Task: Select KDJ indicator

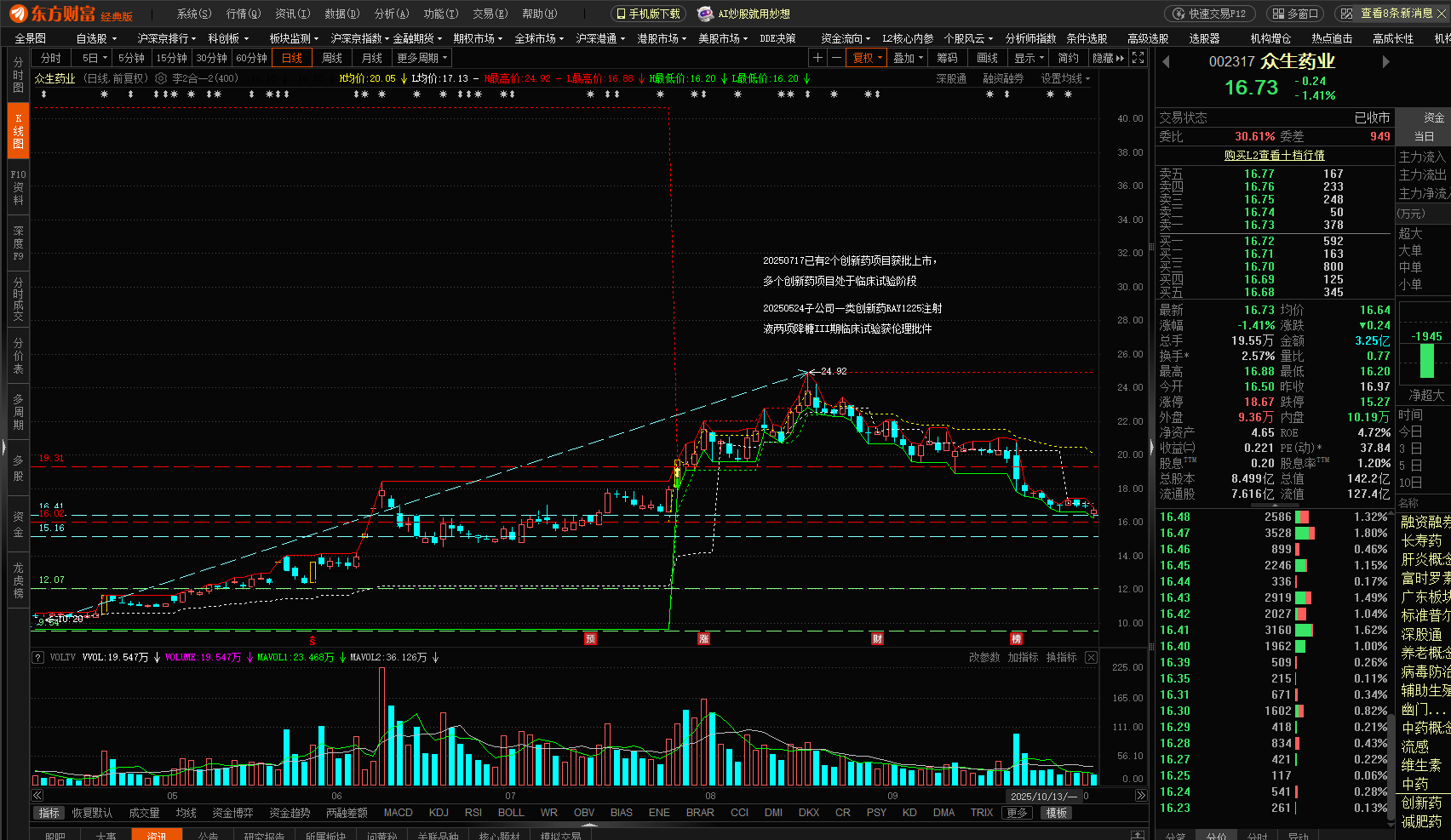Action: (x=439, y=813)
